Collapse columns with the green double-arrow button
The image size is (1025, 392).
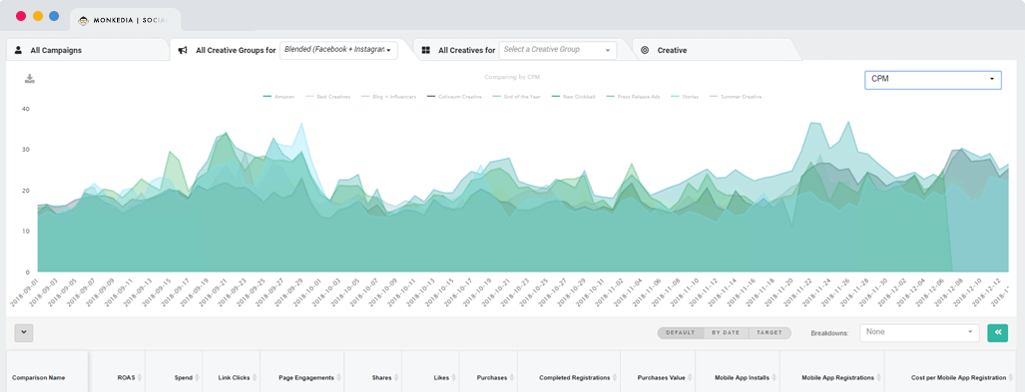998,333
